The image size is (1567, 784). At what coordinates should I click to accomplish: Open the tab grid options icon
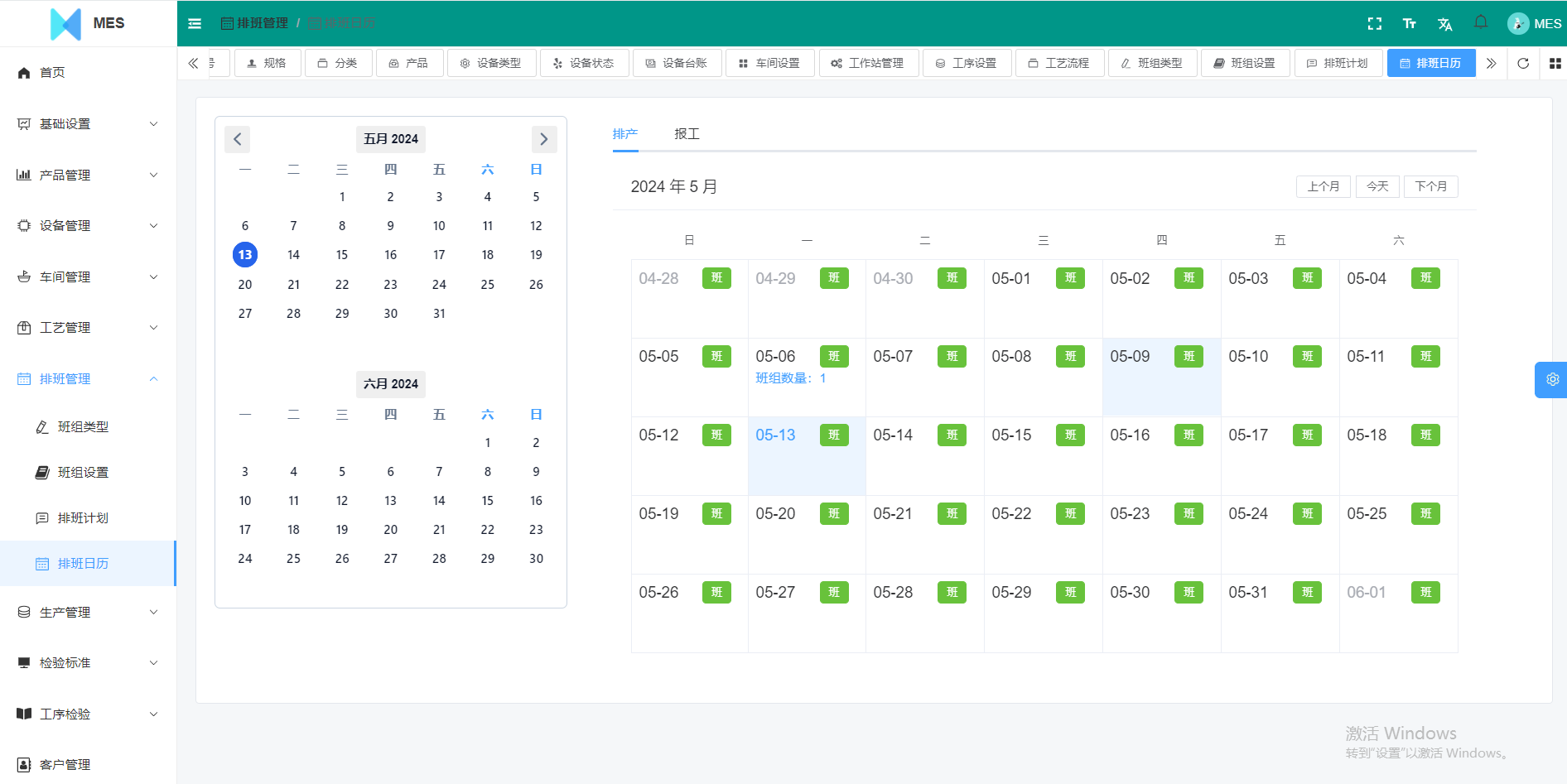click(1555, 63)
